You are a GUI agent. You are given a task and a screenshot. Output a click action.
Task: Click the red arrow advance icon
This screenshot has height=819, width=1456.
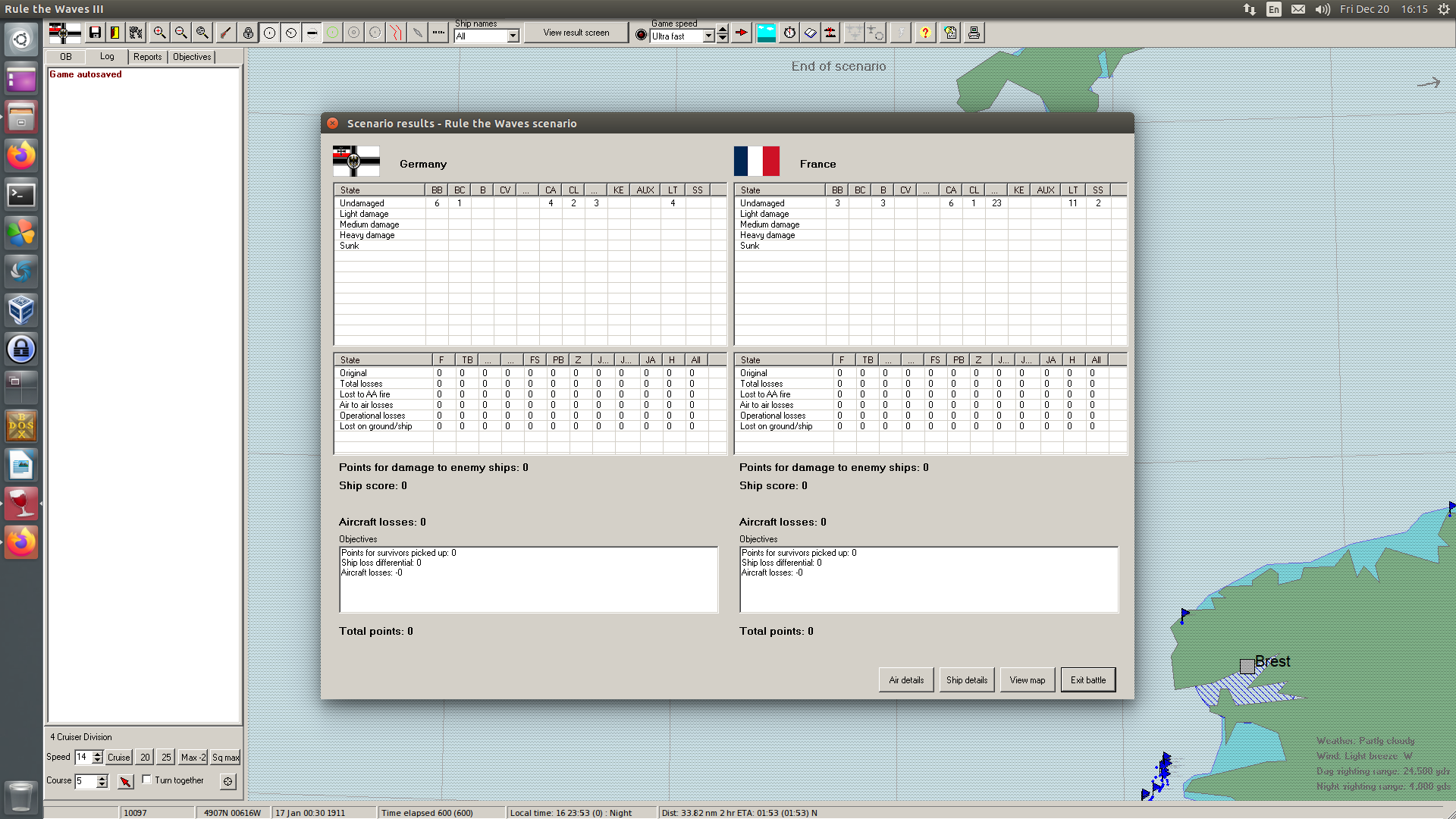[742, 33]
